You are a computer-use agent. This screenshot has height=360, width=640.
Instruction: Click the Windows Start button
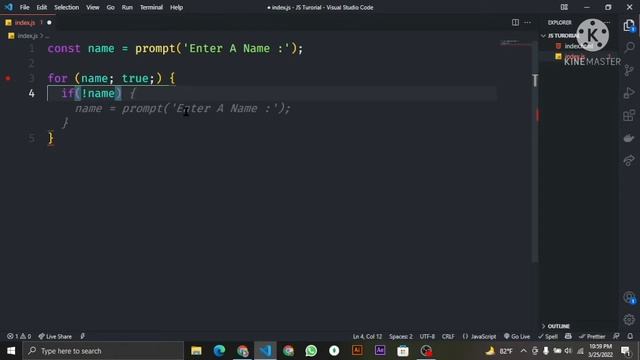11,351
